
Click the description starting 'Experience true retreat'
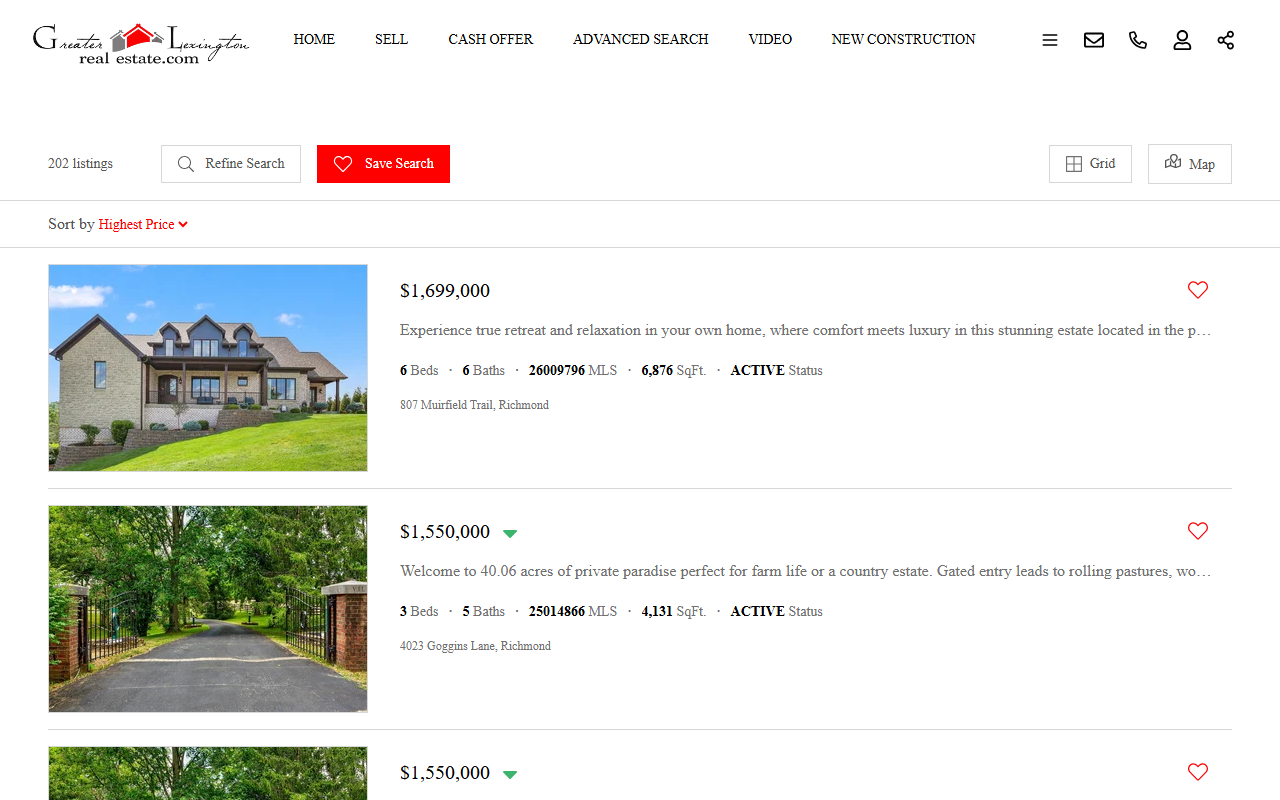coord(806,330)
